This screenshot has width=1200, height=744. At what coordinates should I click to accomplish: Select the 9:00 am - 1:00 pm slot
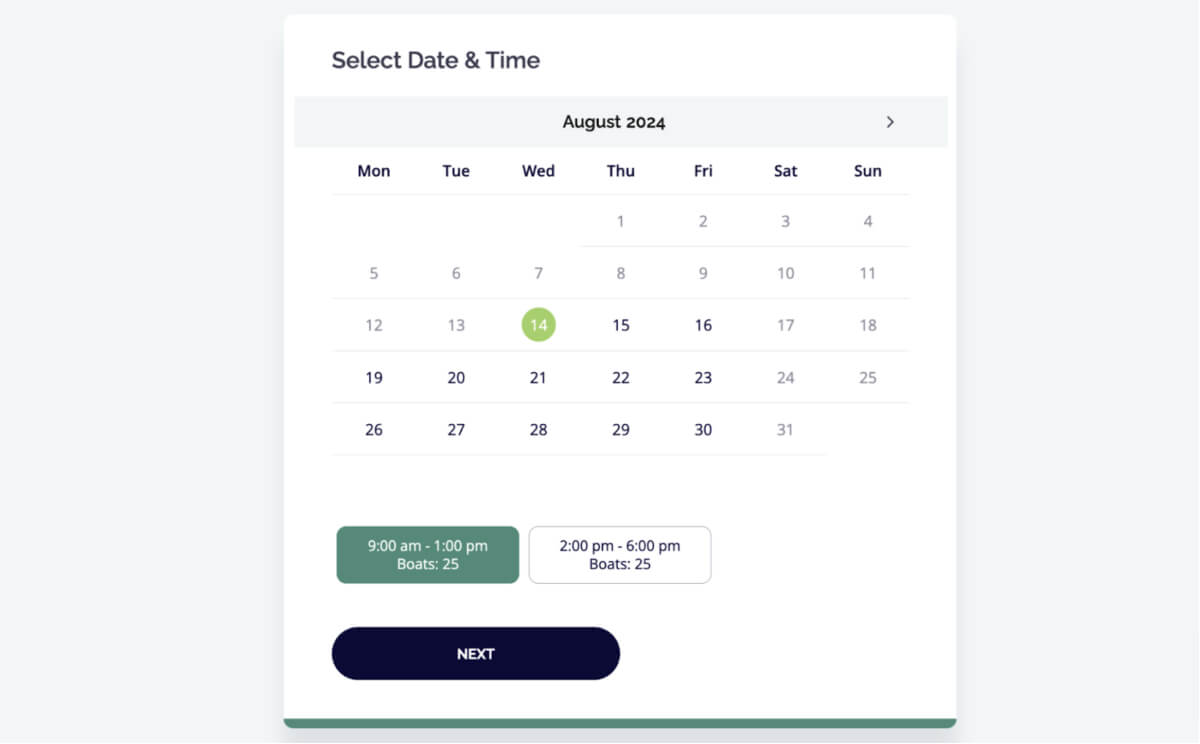[x=428, y=555]
